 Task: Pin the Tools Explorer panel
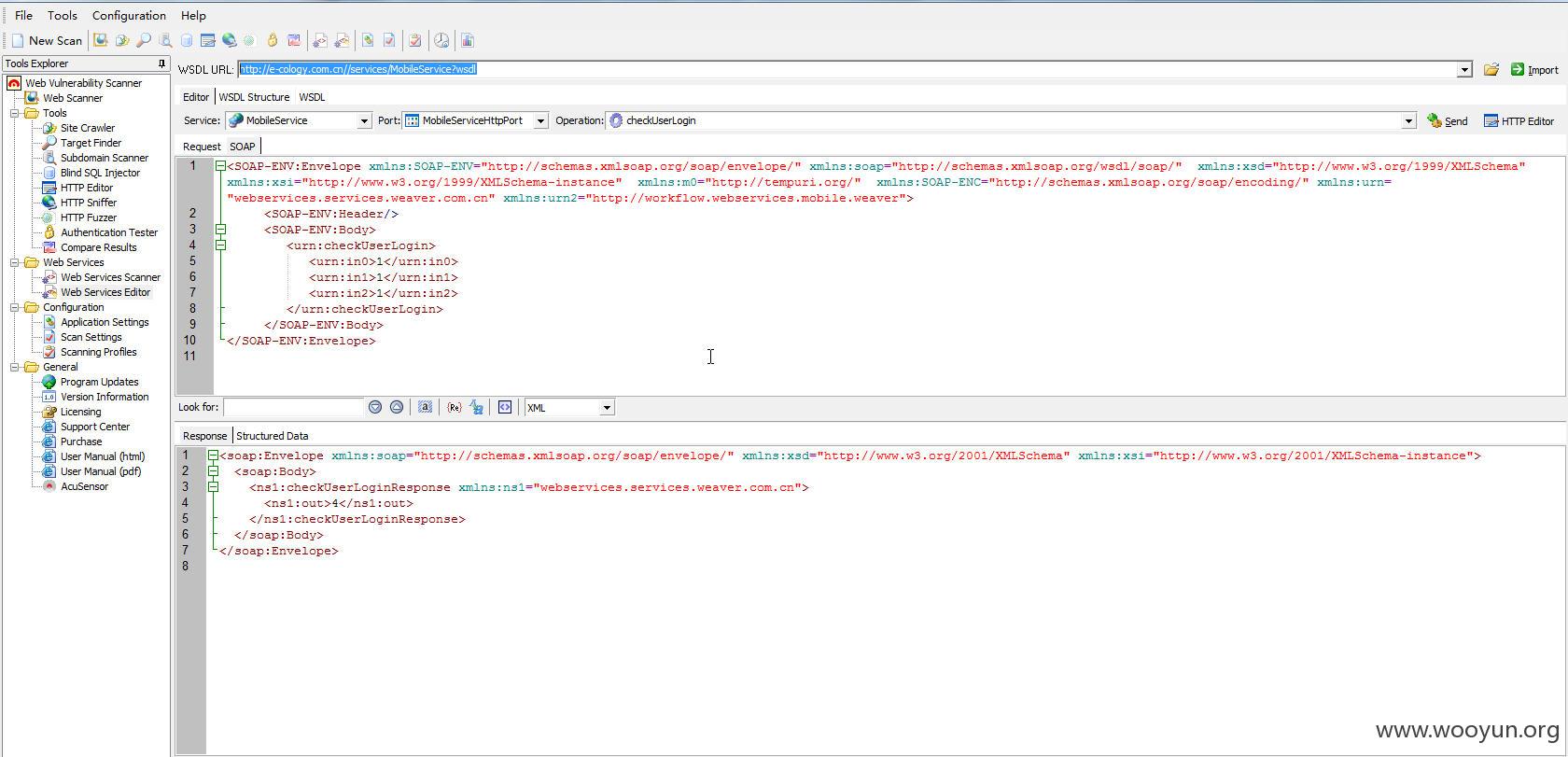161,63
